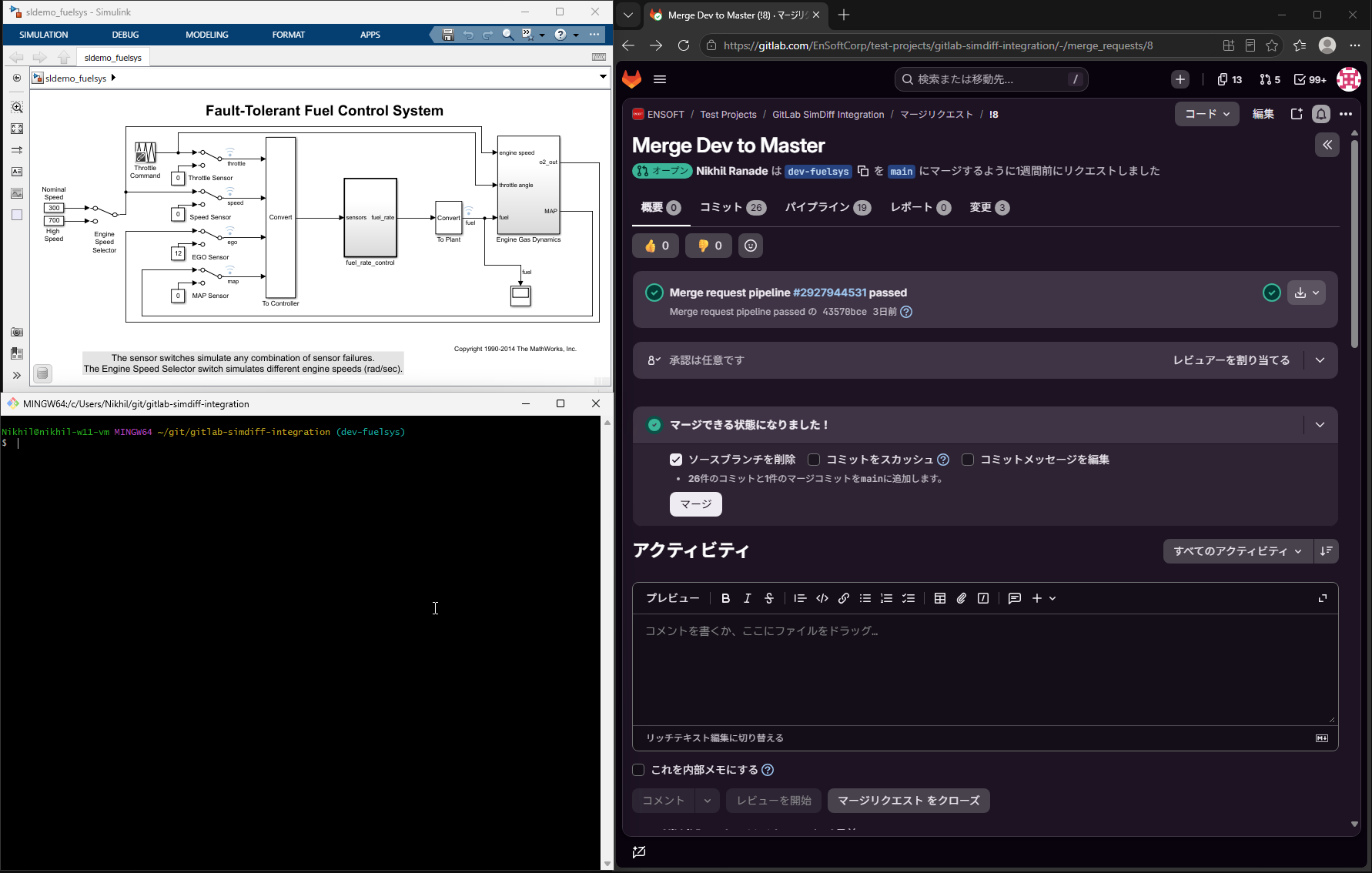Click the annotation text icon in Simulink palette
1372x873 pixels.
(17, 172)
